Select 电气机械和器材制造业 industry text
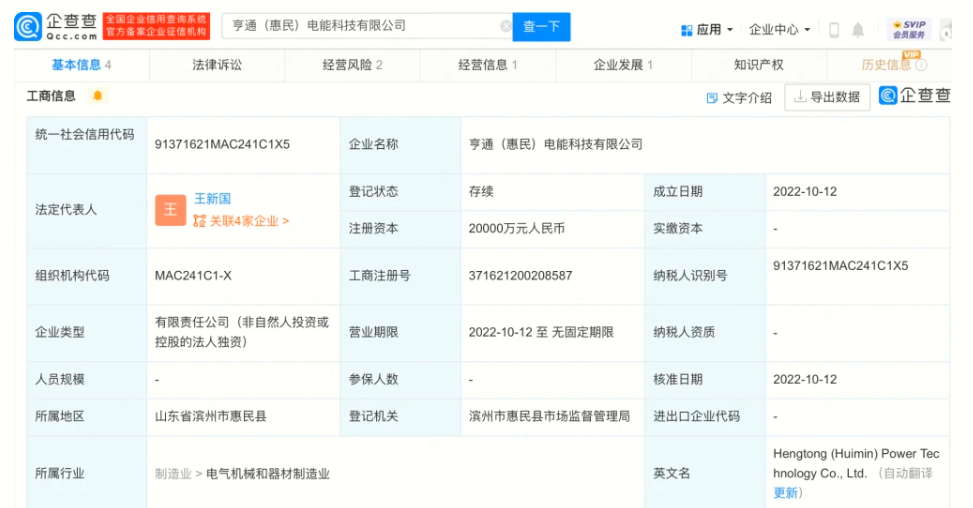973x508 pixels. (x=268, y=474)
